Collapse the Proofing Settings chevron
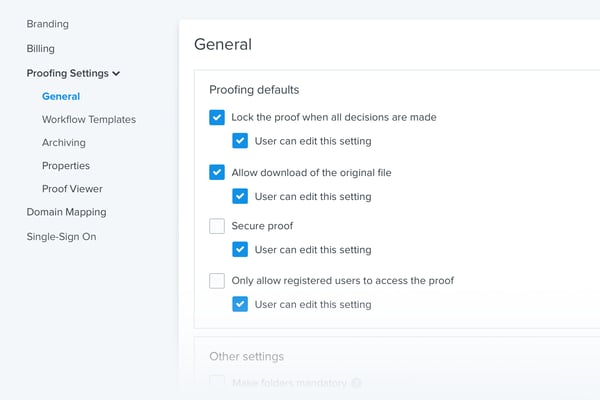The height and width of the screenshot is (400, 600). 116,73
